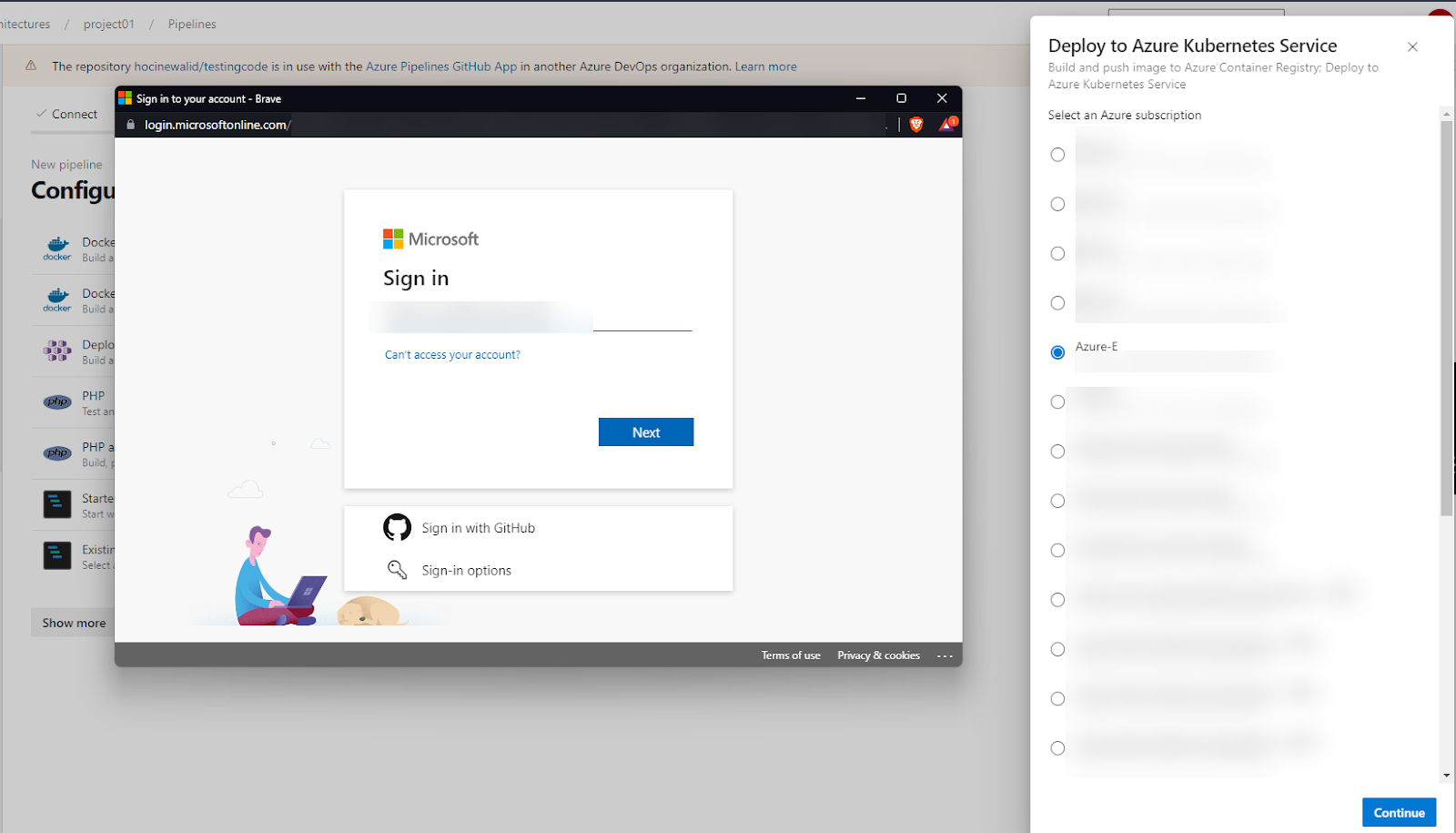The height and width of the screenshot is (833, 1456).
Task: Click the Microsoft favicon in popup title bar
Action: click(x=126, y=98)
